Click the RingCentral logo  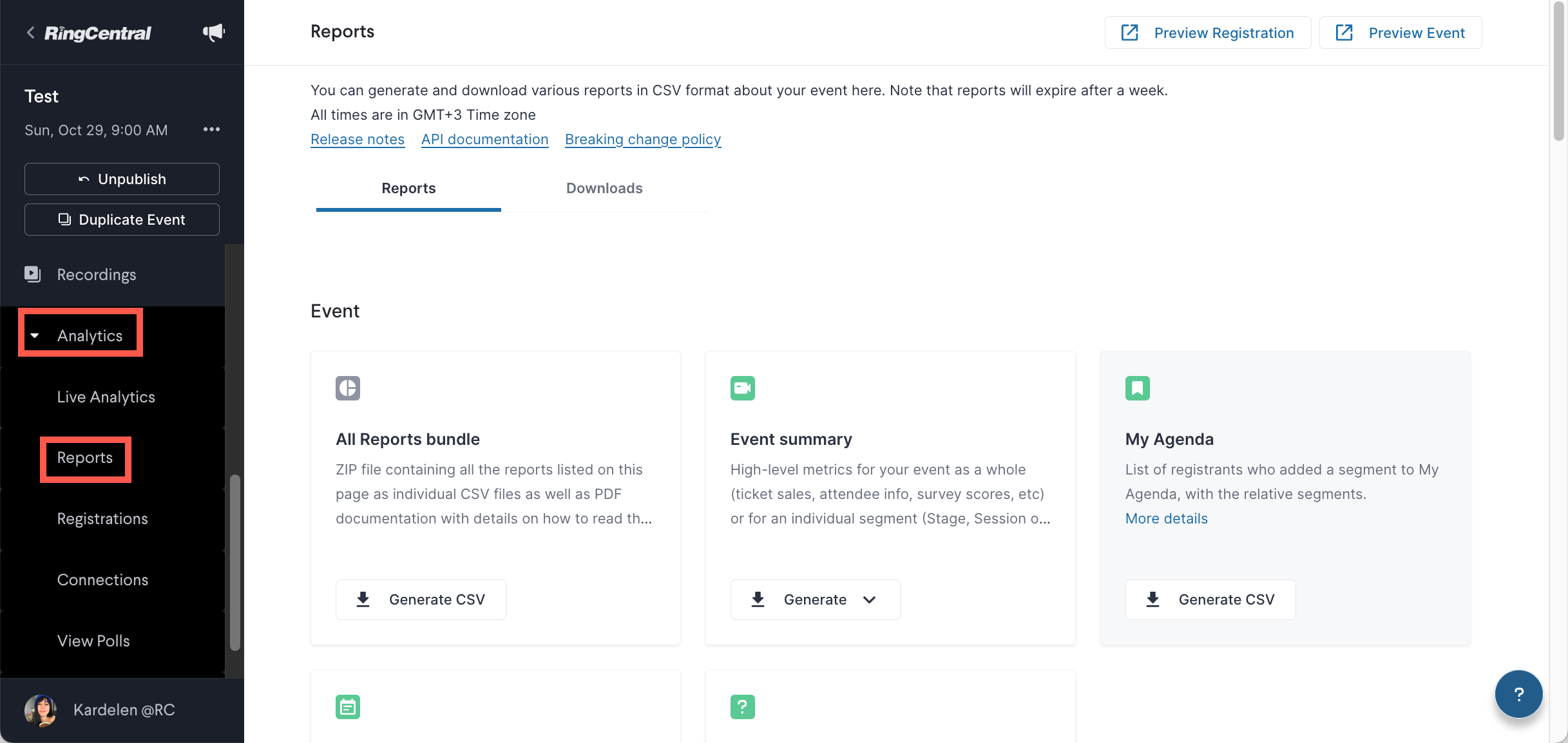coord(98,33)
